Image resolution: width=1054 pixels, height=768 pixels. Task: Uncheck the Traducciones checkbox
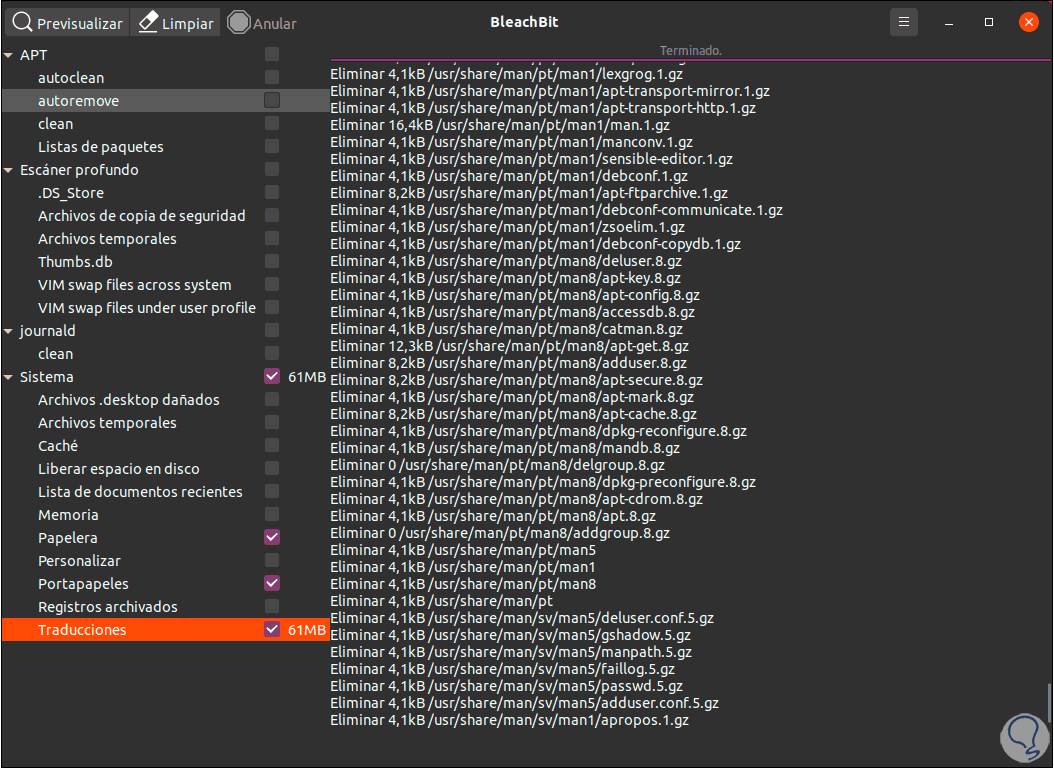click(x=272, y=629)
